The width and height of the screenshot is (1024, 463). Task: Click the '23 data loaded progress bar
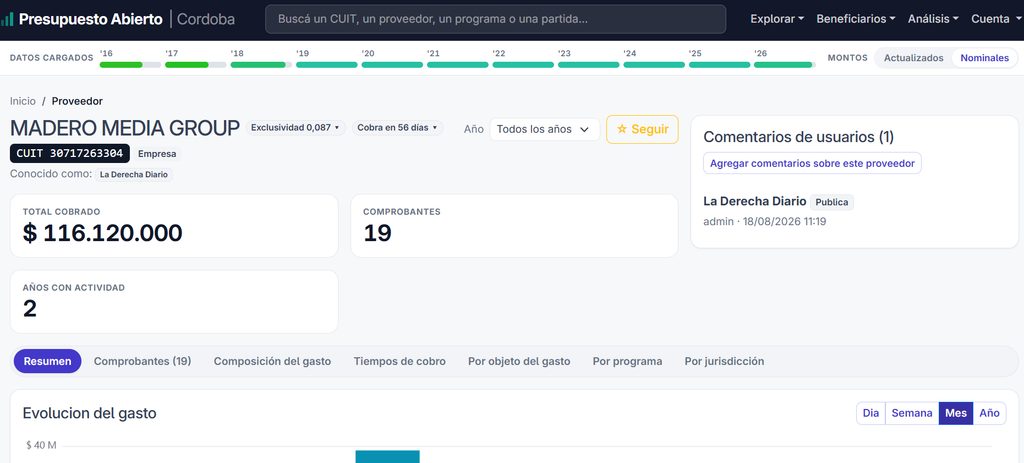pyautogui.click(x=588, y=65)
